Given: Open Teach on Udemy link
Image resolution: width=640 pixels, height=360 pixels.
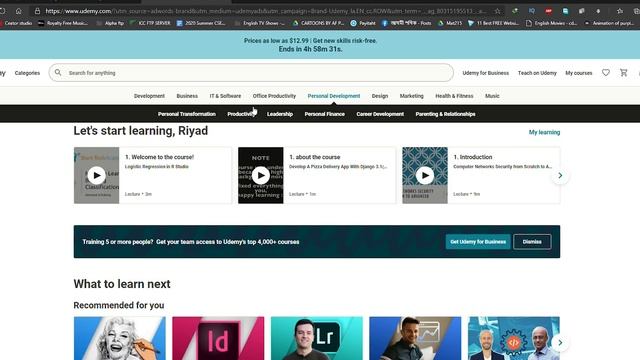Looking at the screenshot, I should pos(537,73).
